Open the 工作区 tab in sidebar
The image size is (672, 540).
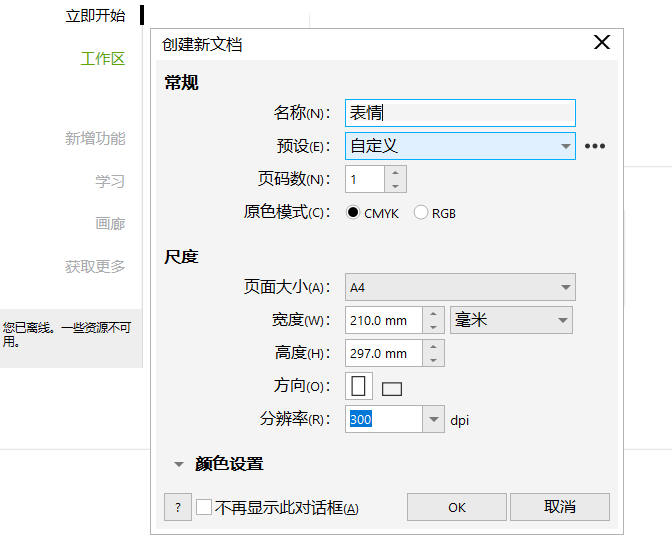[x=102, y=59]
